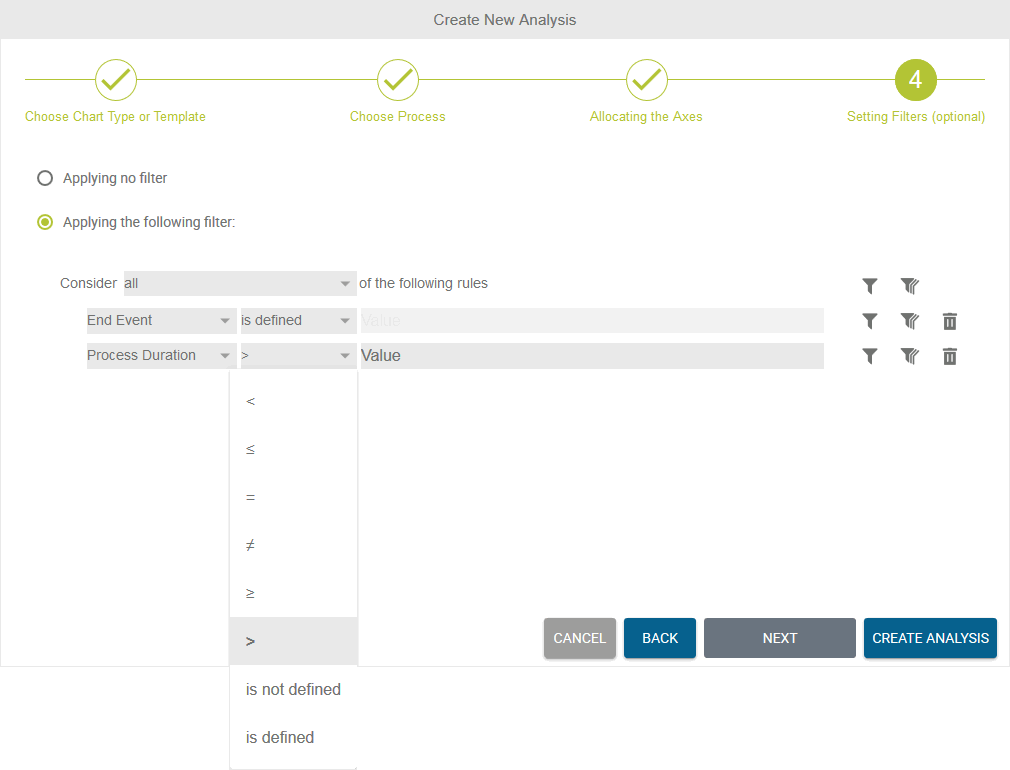Click add-rule funnel icon in Consider row
This screenshot has width=1010, height=770.
(x=870, y=286)
